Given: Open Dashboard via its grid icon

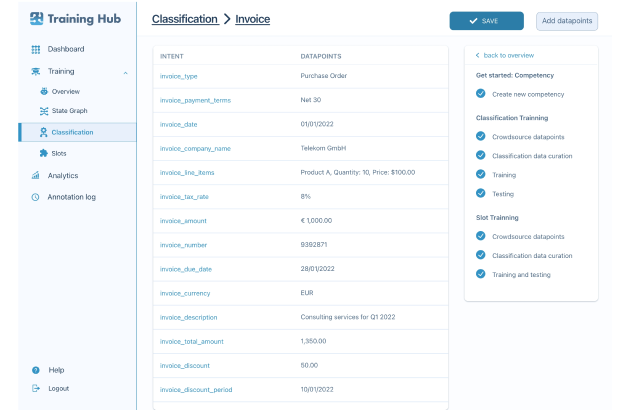Looking at the screenshot, I should (36, 49).
